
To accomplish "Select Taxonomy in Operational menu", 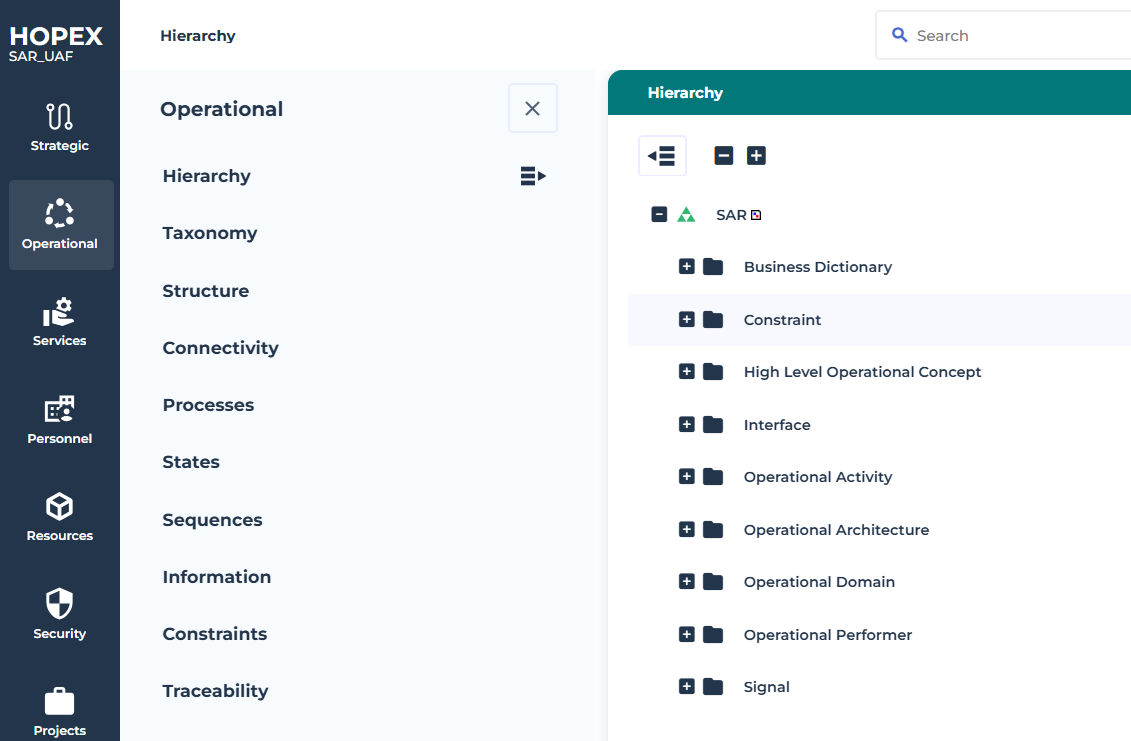I will tap(210, 233).
